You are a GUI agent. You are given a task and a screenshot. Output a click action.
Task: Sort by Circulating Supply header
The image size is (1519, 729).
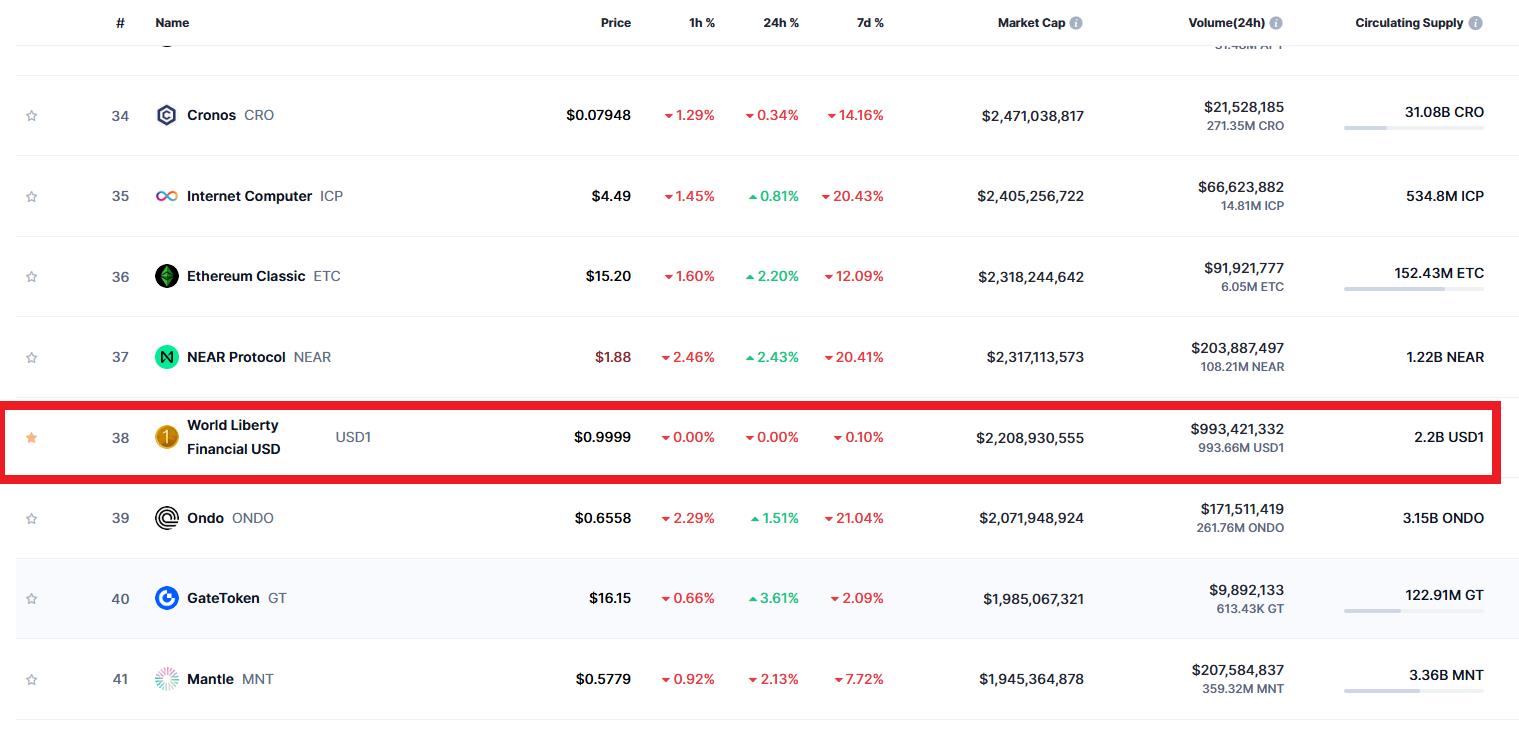click(x=1409, y=22)
